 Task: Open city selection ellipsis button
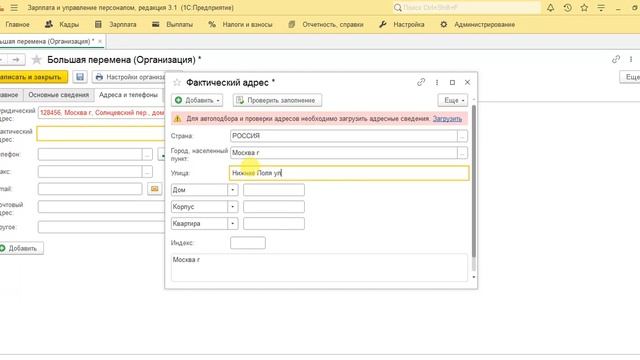coord(462,153)
